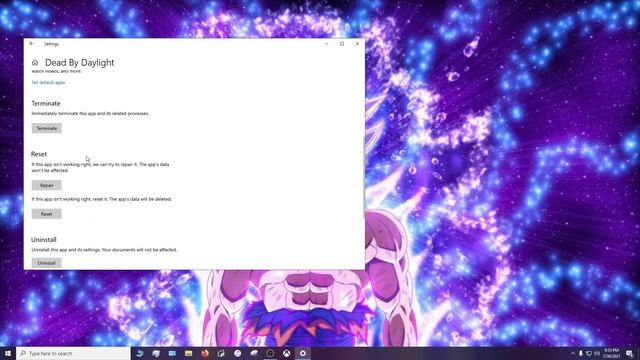Click the Reset section heading
This screenshot has height=360, width=640.
point(39,154)
